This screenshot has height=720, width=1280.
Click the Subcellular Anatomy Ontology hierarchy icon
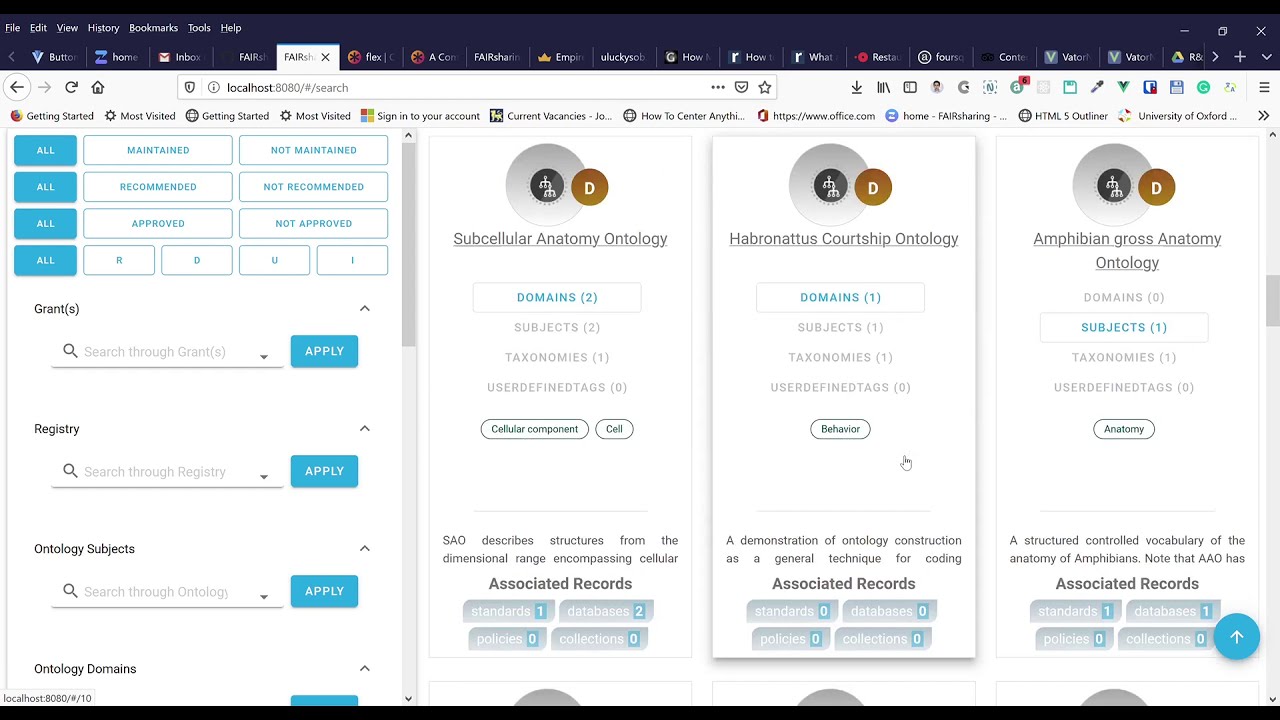(546, 186)
